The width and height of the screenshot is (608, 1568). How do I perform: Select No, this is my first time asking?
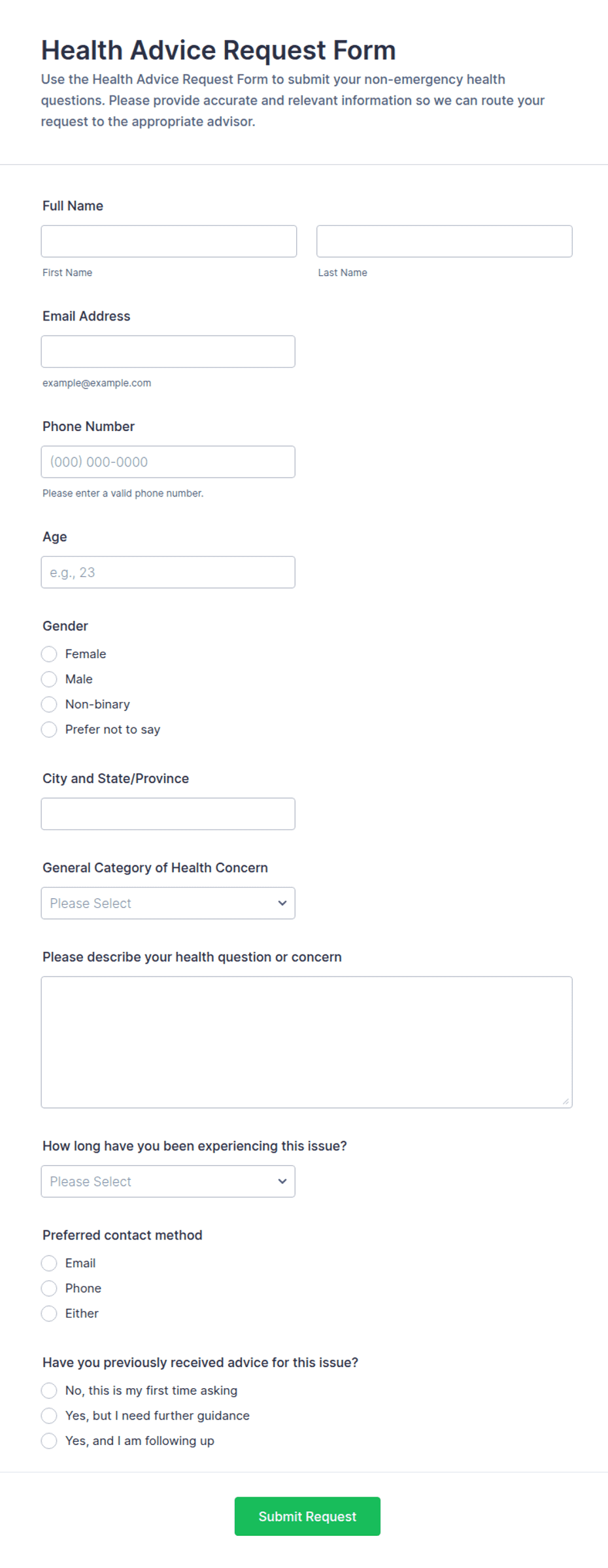(x=49, y=1391)
